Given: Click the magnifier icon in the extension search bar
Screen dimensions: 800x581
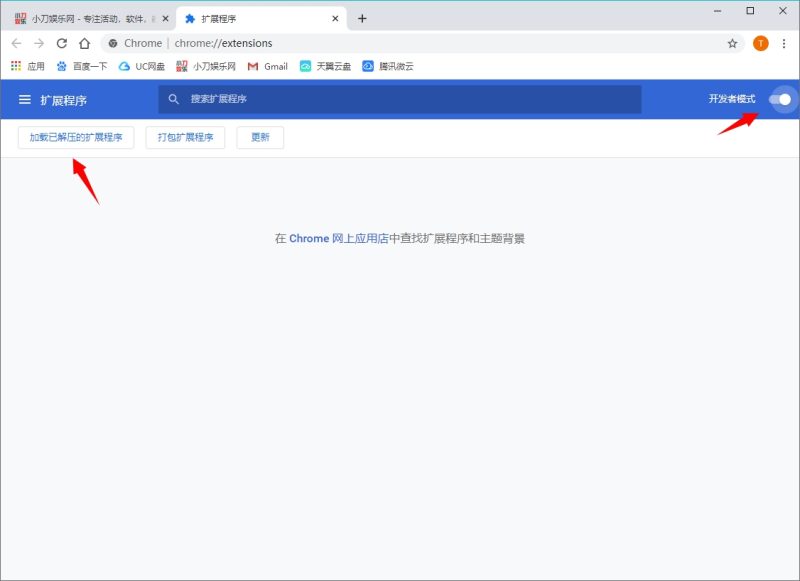Looking at the screenshot, I should pyautogui.click(x=172, y=99).
